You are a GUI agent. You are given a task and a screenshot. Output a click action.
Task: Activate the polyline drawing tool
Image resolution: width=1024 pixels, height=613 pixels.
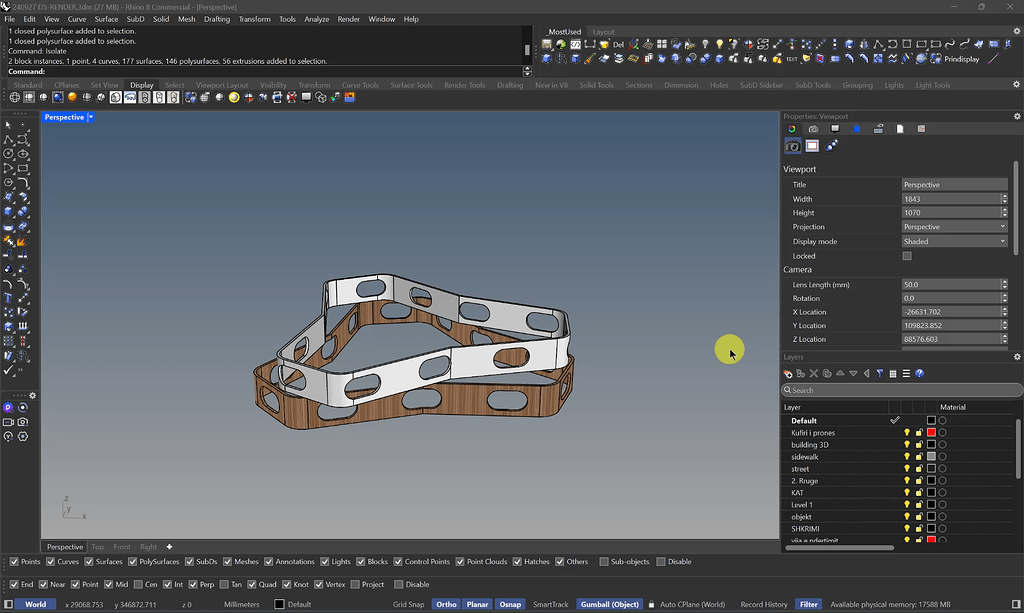pyautogui.click(x=7, y=139)
